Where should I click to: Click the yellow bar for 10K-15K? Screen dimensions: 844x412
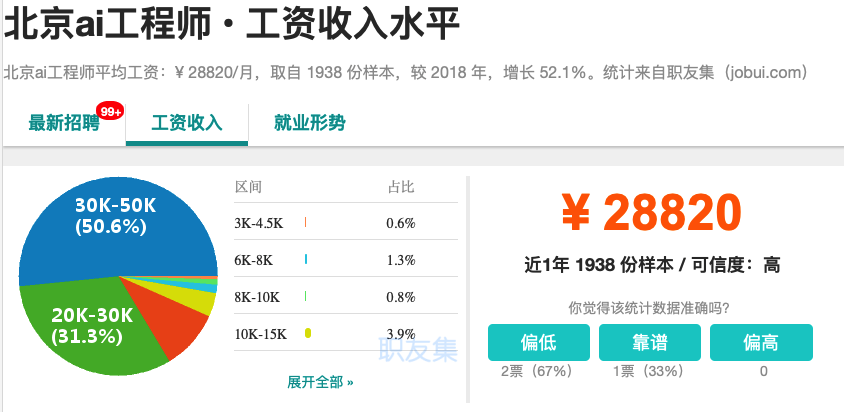coord(308,333)
